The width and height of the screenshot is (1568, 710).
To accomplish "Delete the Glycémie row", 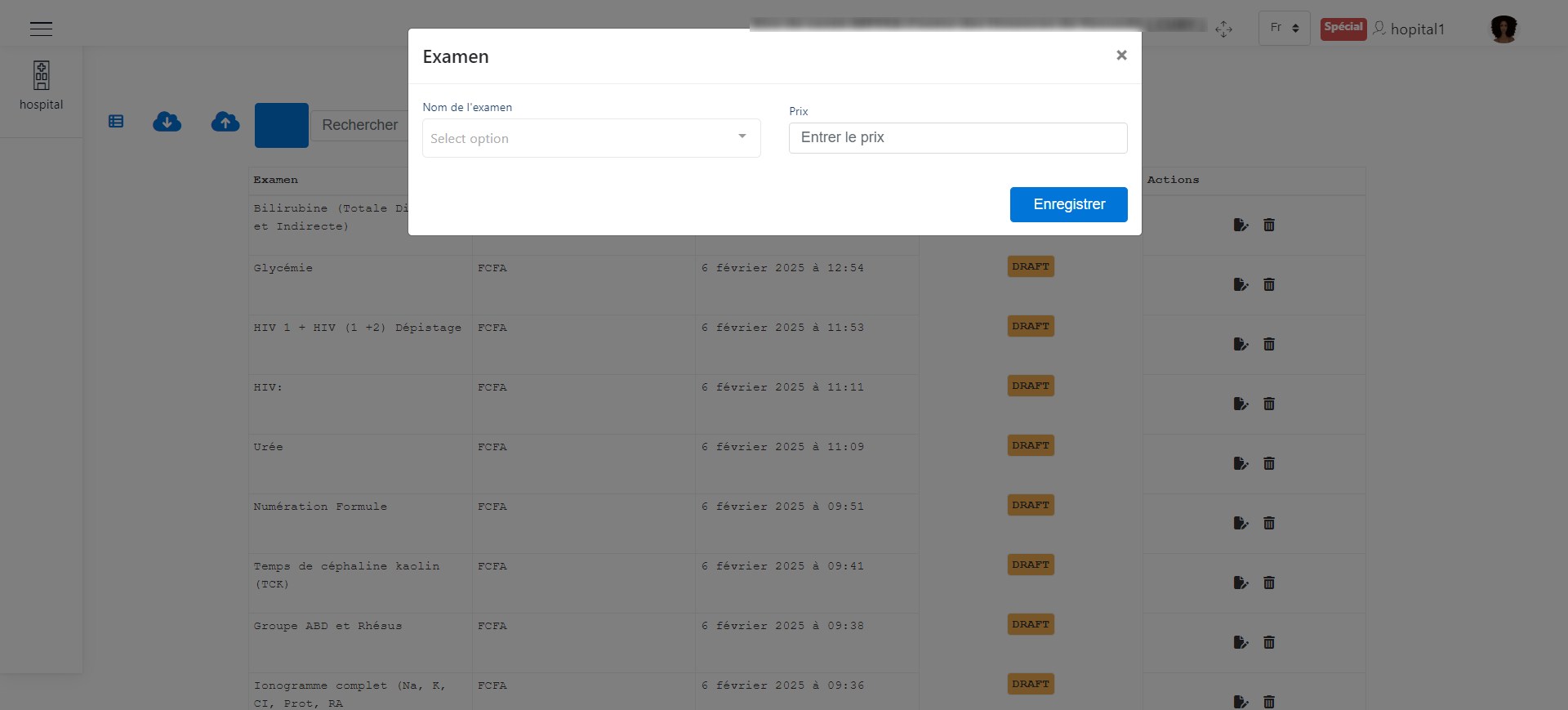I will 1269,284.
